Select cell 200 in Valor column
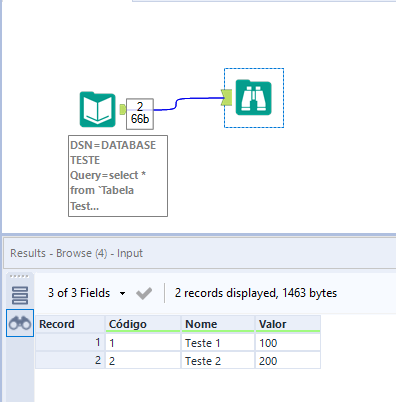Image resolution: width=396 pixels, height=402 pixels. (288, 360)
